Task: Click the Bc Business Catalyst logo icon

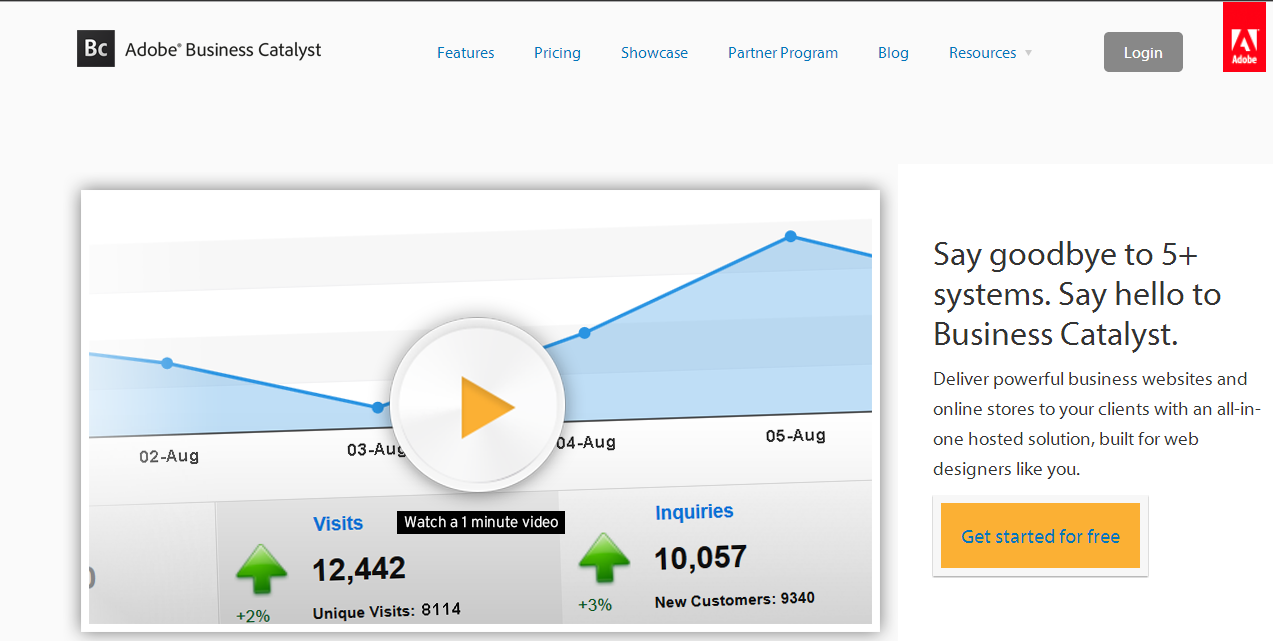Action: (96, 48)
